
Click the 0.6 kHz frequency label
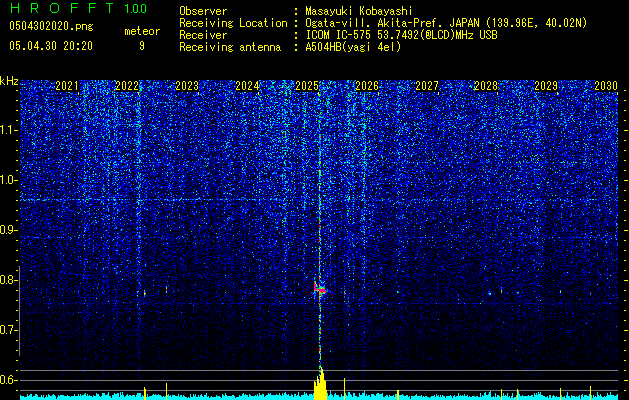coord(9,380)
